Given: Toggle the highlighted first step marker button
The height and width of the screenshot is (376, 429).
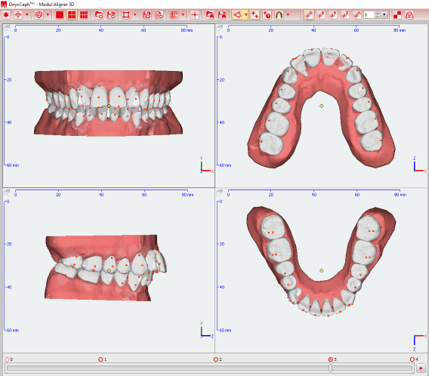Looking at the screenshot, I should click(309, 15).
